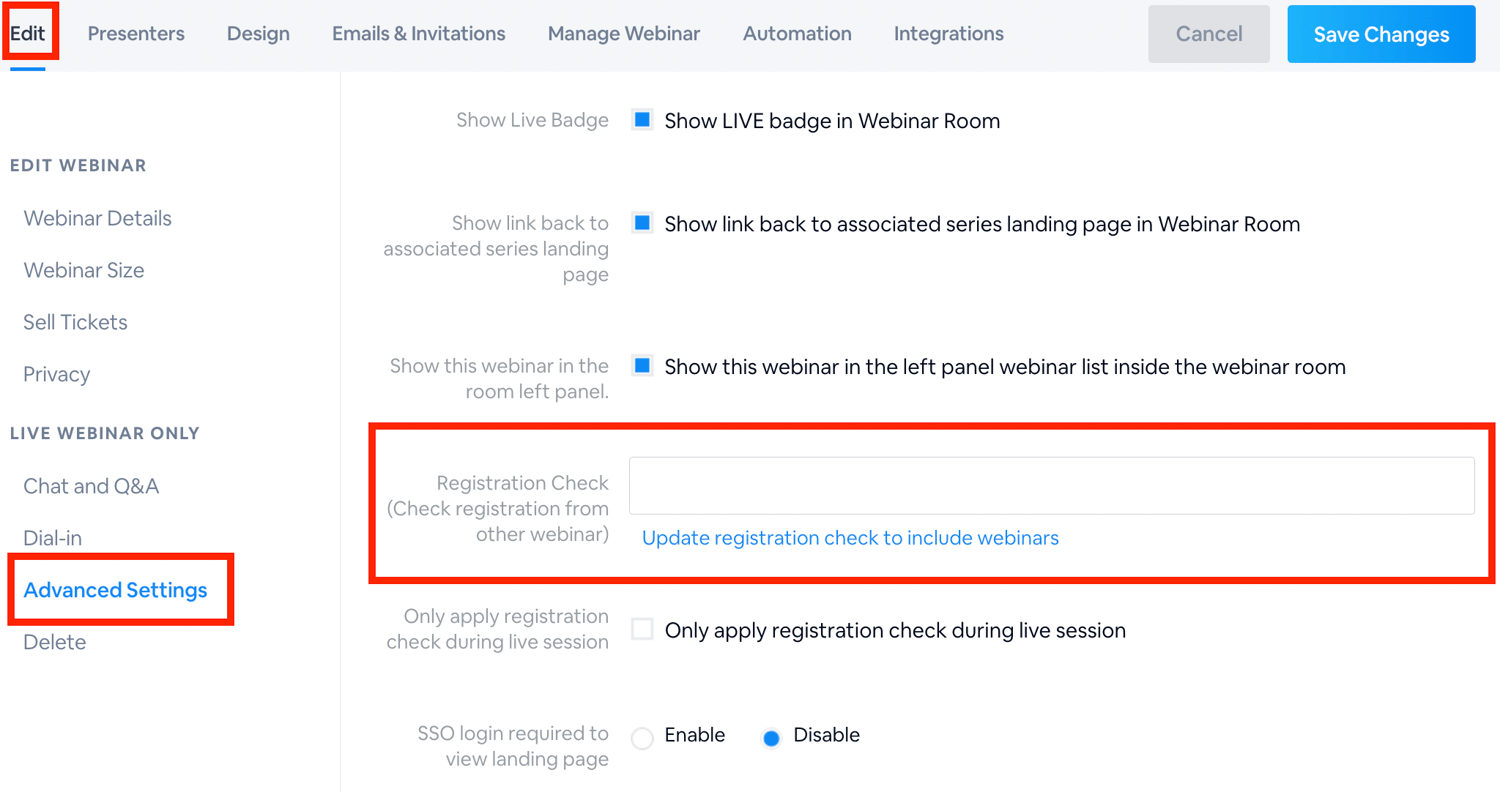Open the Manage Webinar tab
Screen dimensions: 1500x792
click(623, 33)
